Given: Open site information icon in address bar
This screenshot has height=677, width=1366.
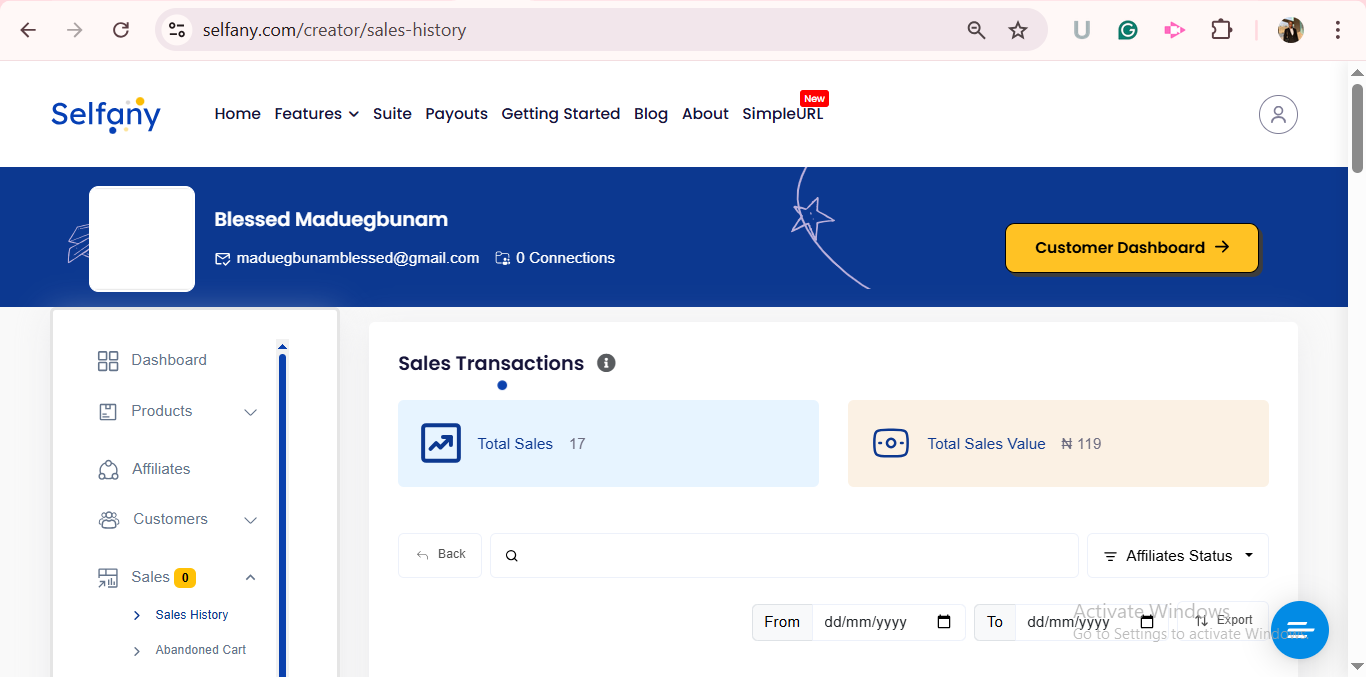Looking at the screenshot, I should coord(177,30).
